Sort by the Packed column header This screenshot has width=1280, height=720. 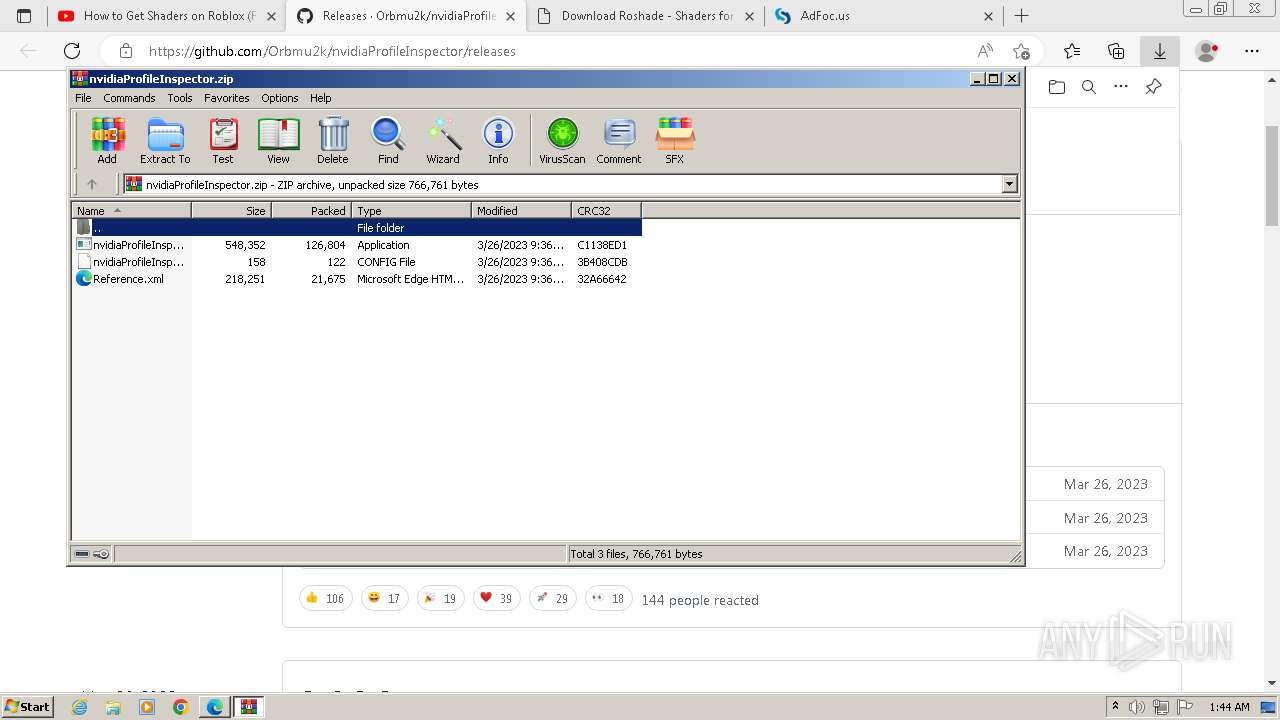[x=311, y=210]
